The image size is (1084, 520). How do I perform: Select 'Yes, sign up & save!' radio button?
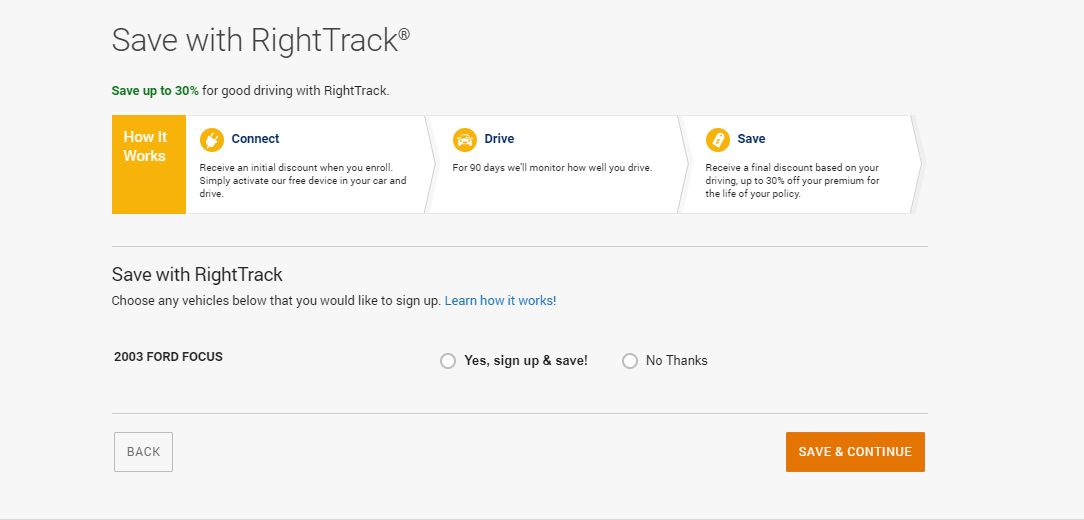click(x=448, y=361)
